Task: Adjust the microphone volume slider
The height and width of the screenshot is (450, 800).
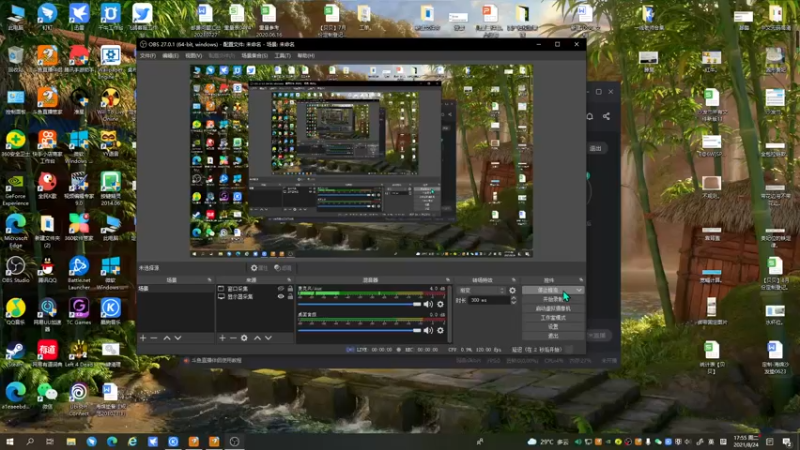Action: tap(359, 304)
